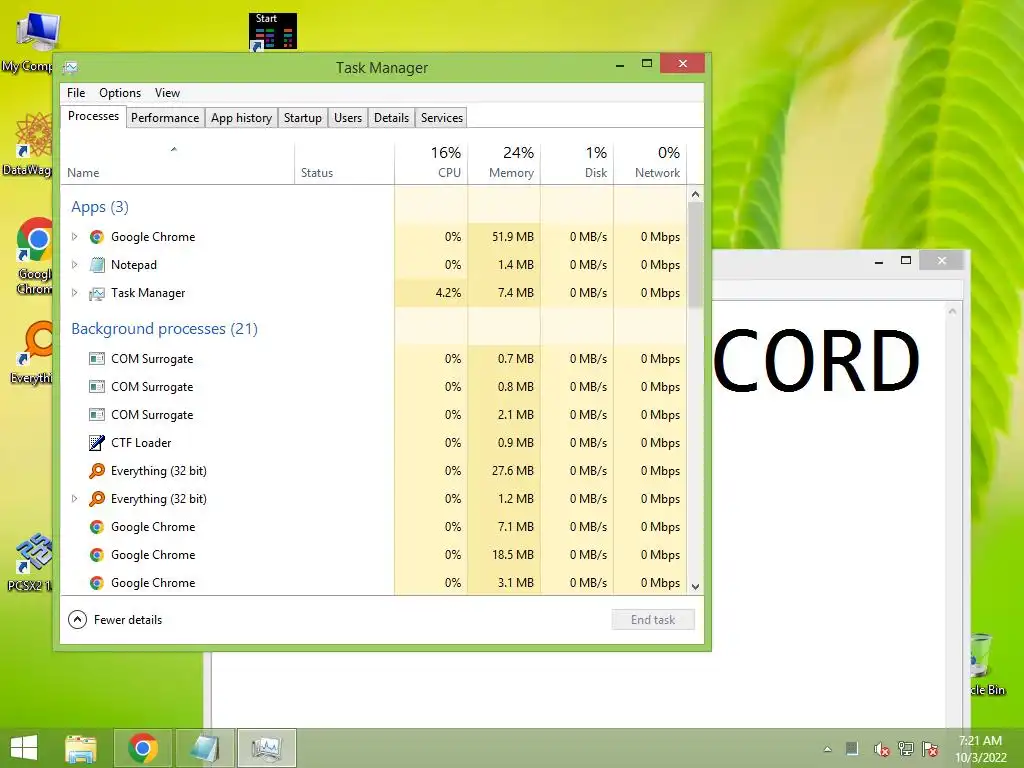Sort processes by Name column
This screenshot has height=768, width=1024.
coord(178,164)
